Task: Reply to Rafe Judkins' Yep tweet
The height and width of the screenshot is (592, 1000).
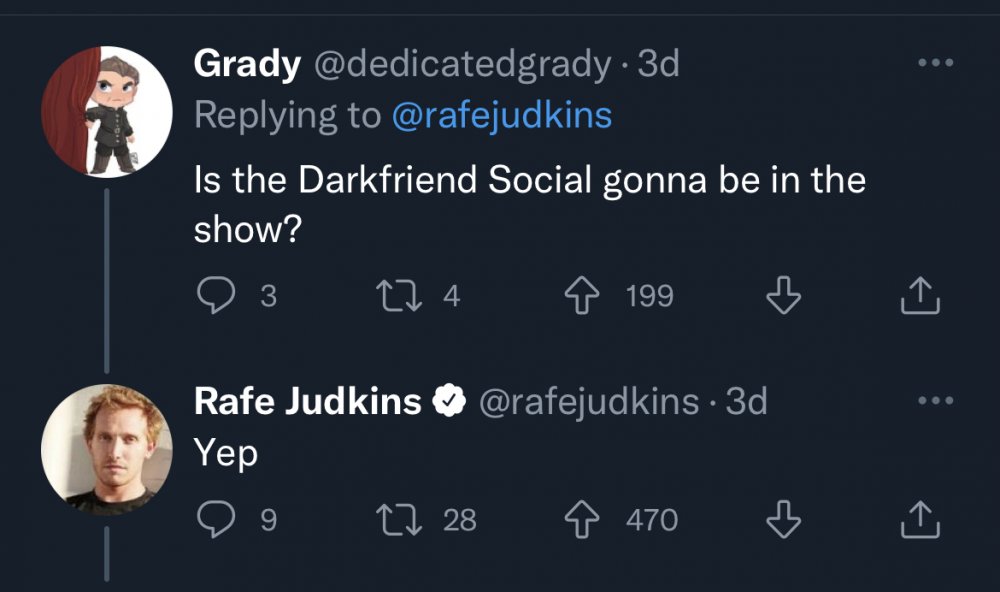Action: pyautogui.click(x=214, y=520)
